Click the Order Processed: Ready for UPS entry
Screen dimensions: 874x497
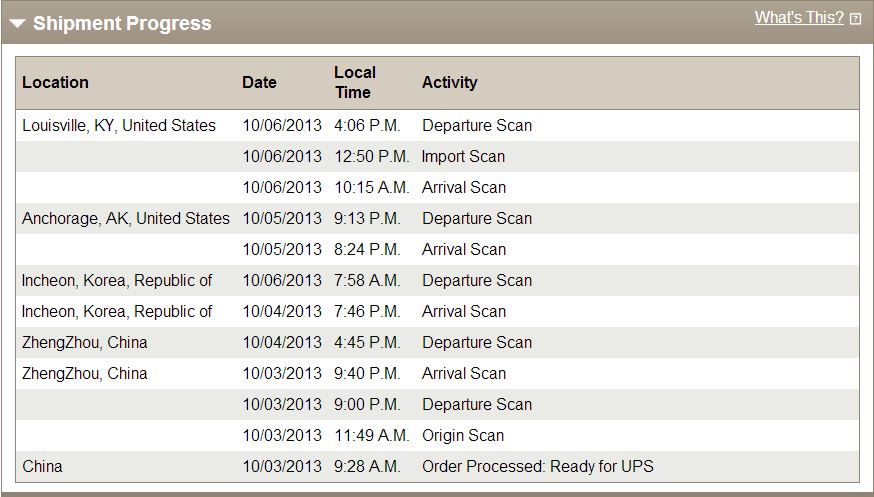coord(537,466)
